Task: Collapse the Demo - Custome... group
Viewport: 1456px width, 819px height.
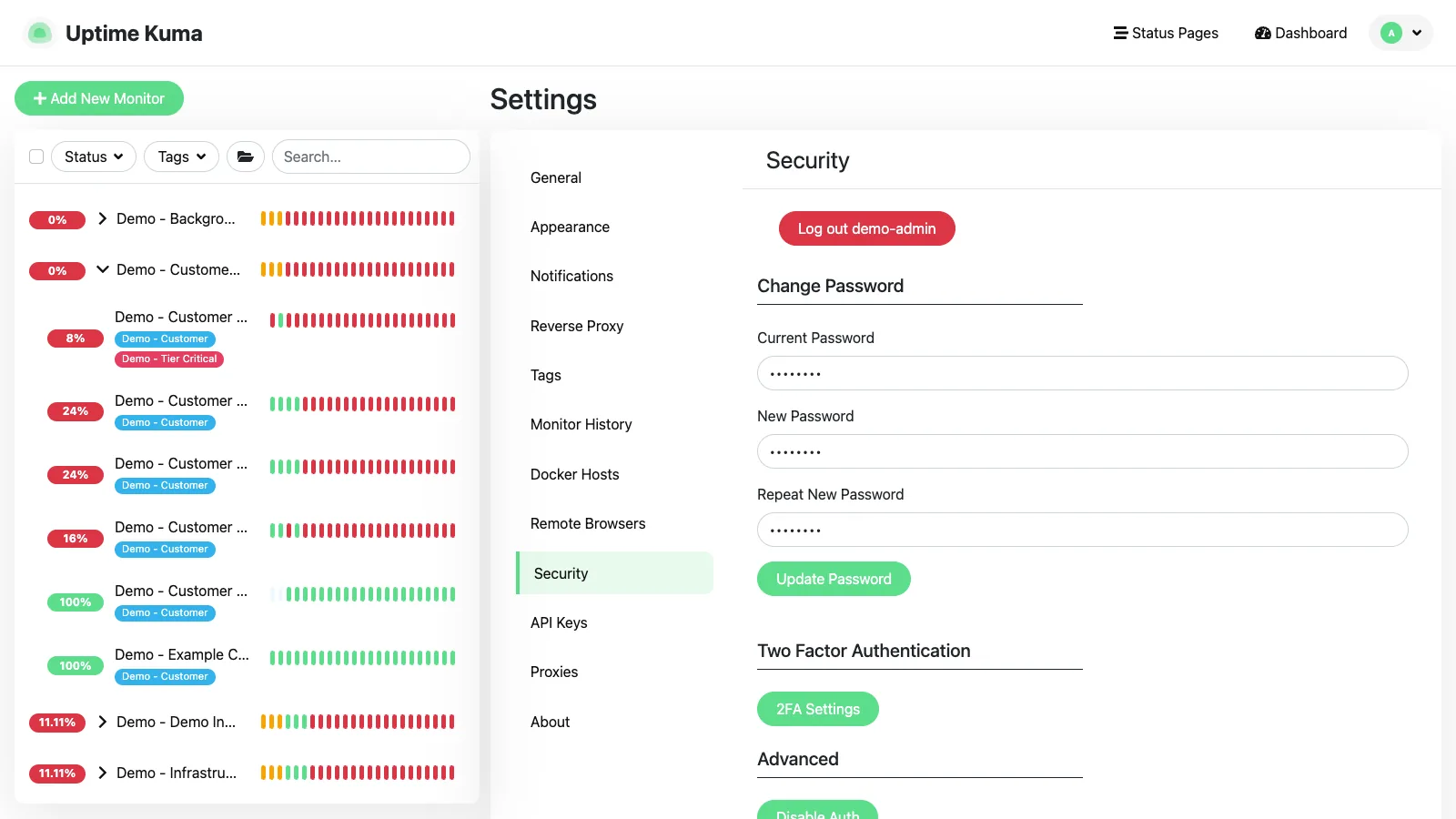Action: 103,269
